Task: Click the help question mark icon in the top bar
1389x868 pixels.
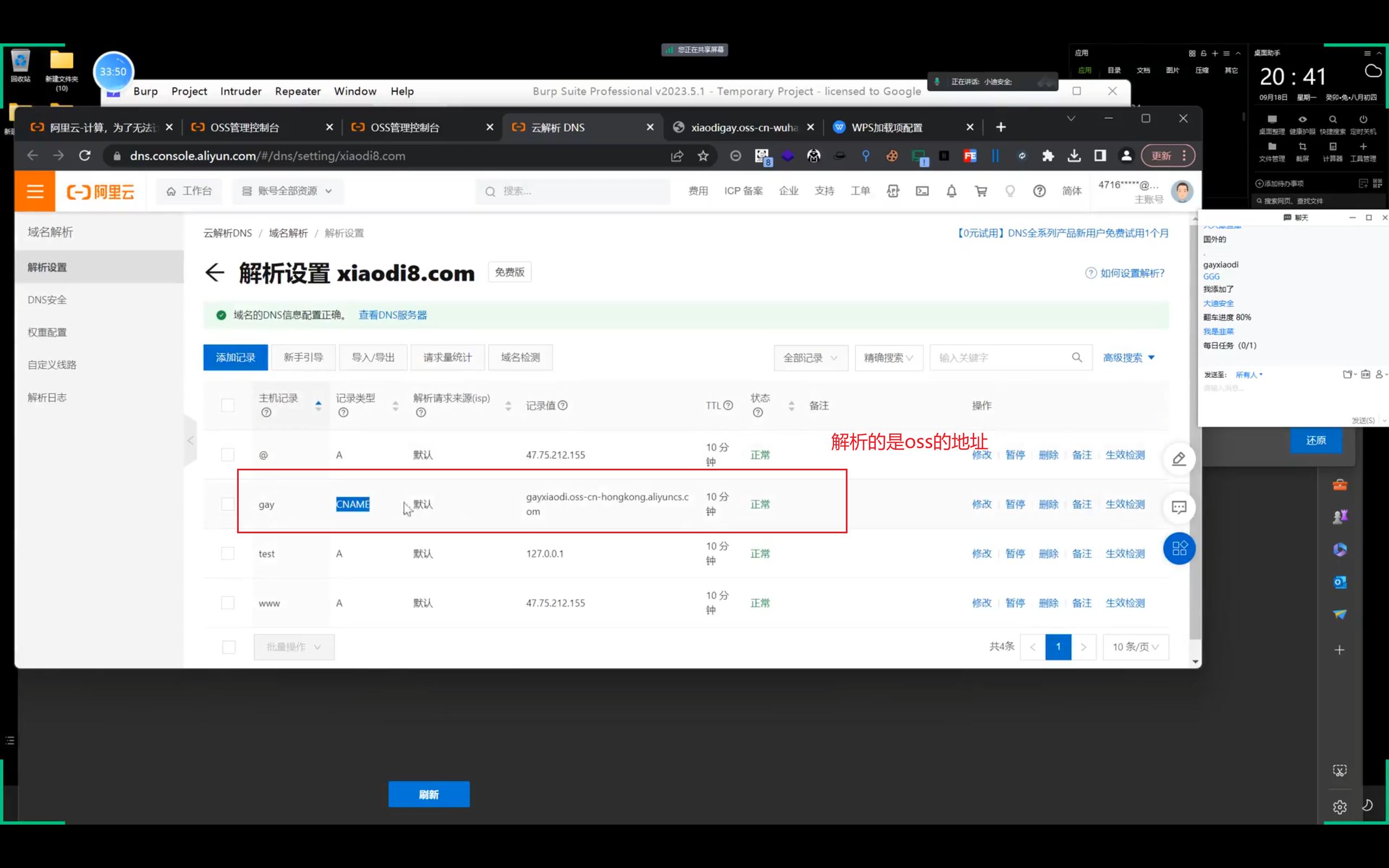Action: pos(1039,191)
